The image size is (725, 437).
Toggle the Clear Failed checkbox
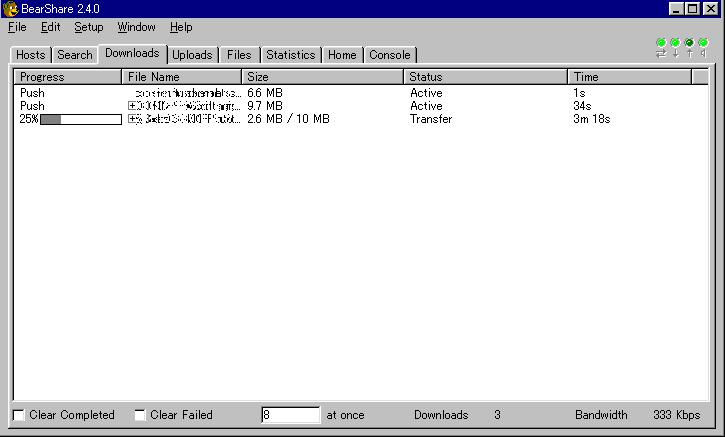140,415
